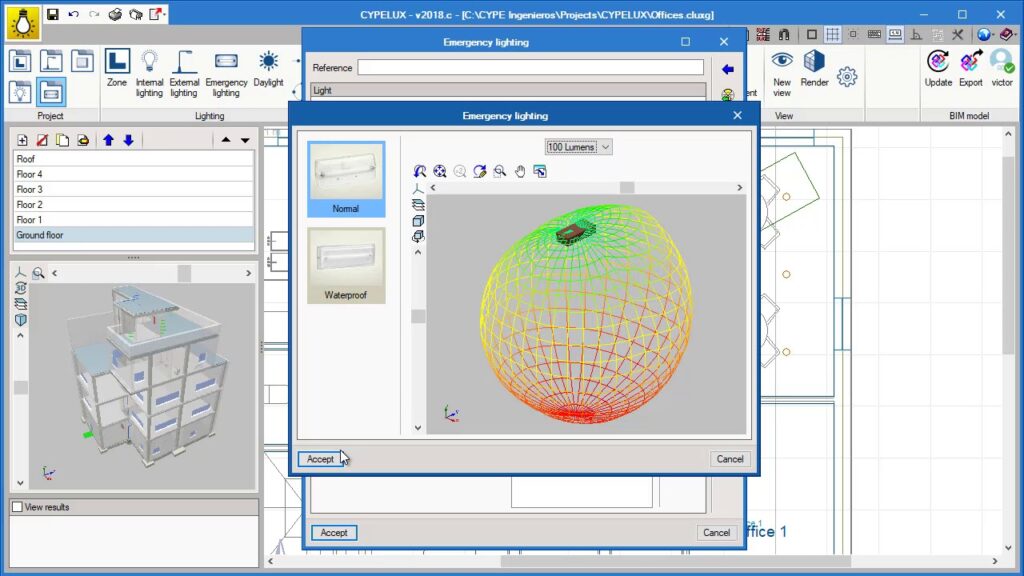Select the Waterproof luminaire thumbnail

(x=346, y=266)
